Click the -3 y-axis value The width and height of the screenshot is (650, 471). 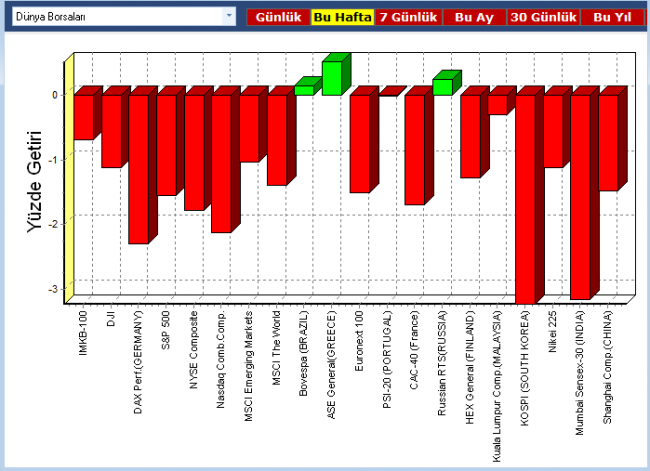(x=53, y=289)
